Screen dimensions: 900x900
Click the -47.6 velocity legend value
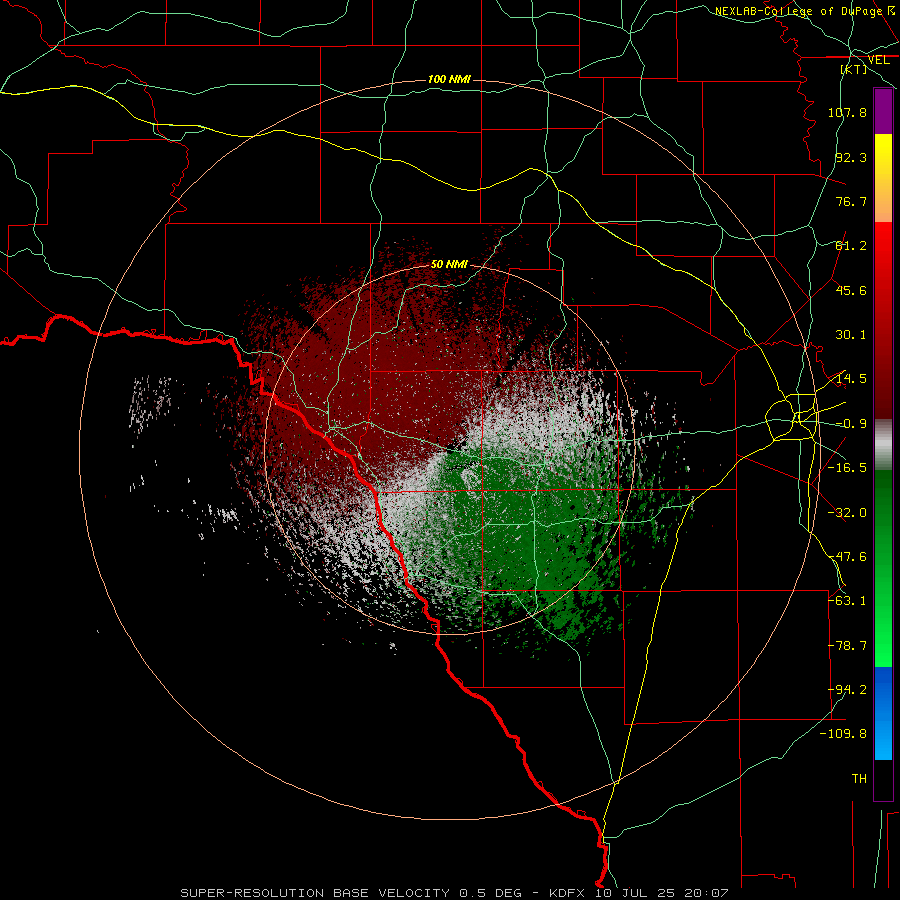point(847,557)
